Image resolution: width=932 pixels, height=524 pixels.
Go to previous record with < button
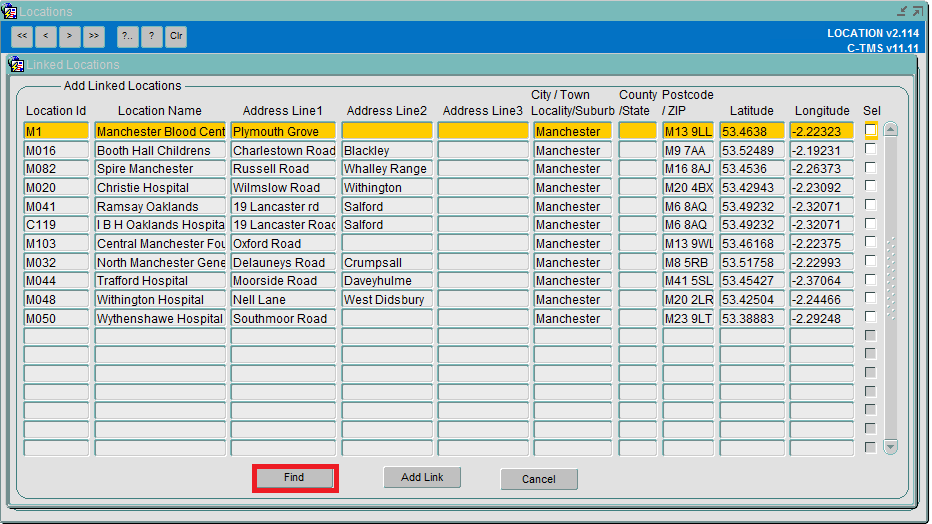tap(46, 36)
